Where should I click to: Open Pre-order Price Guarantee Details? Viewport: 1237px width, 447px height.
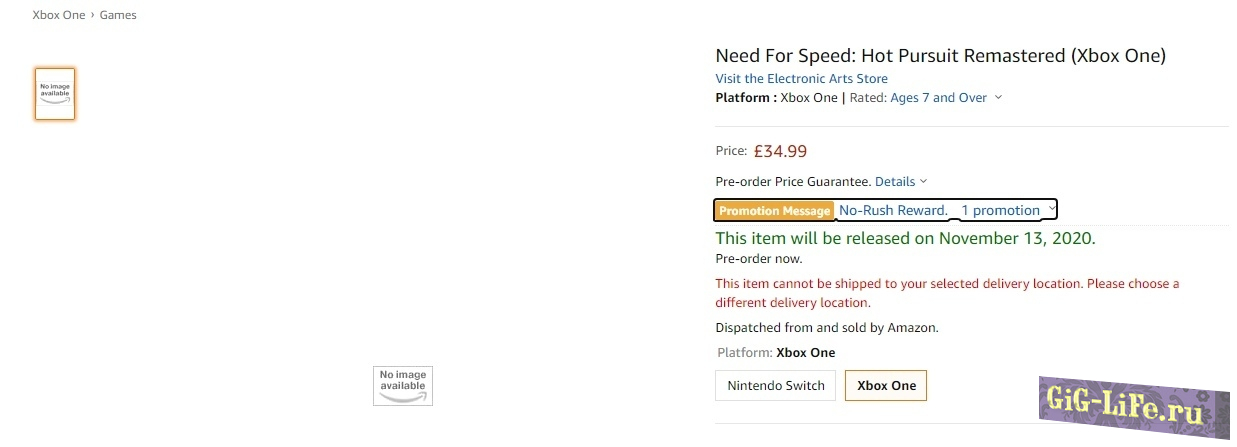tap(895, 181)
